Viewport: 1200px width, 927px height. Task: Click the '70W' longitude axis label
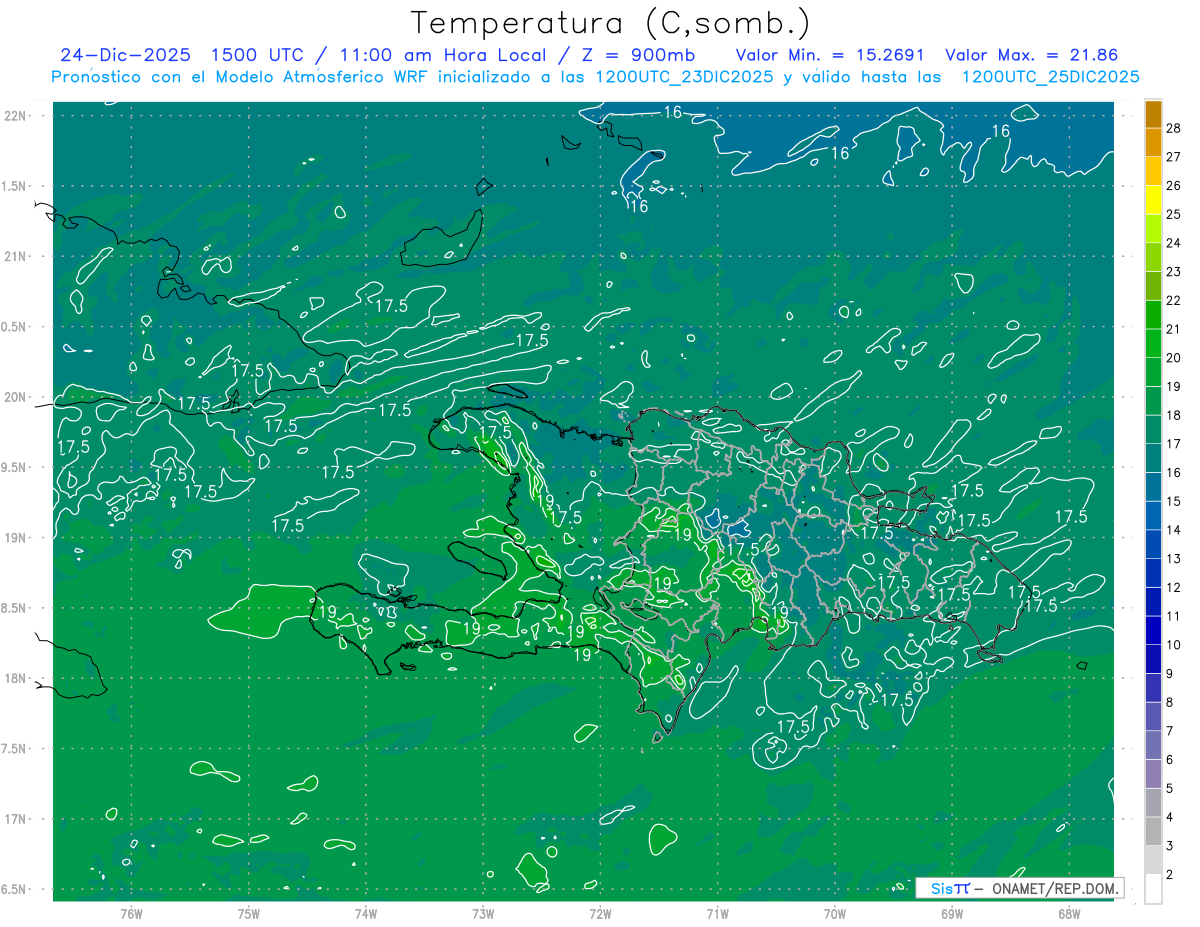tap(835, 913)
